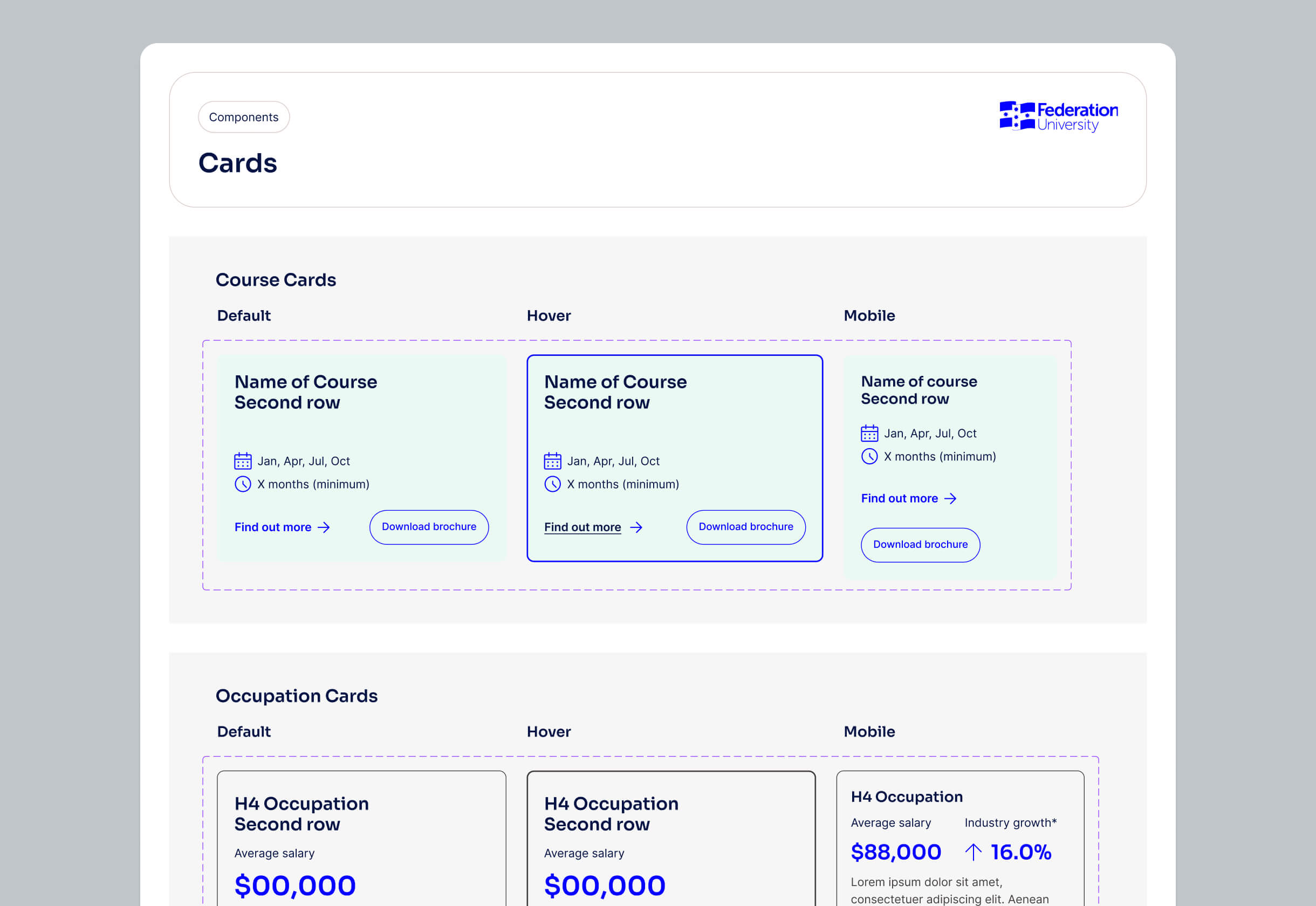Click Jan, Apr, Jul, Oct in the Hover course card
Screen dimensions: 1316x906
point(613,461)
